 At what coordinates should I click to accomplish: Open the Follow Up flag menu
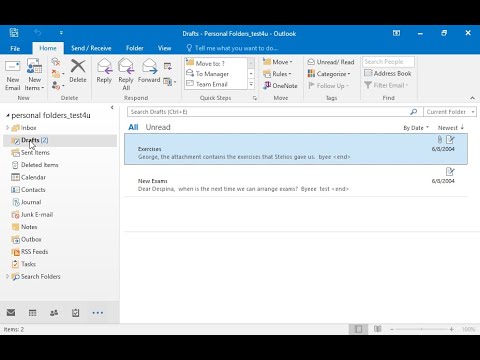point(328,86)
